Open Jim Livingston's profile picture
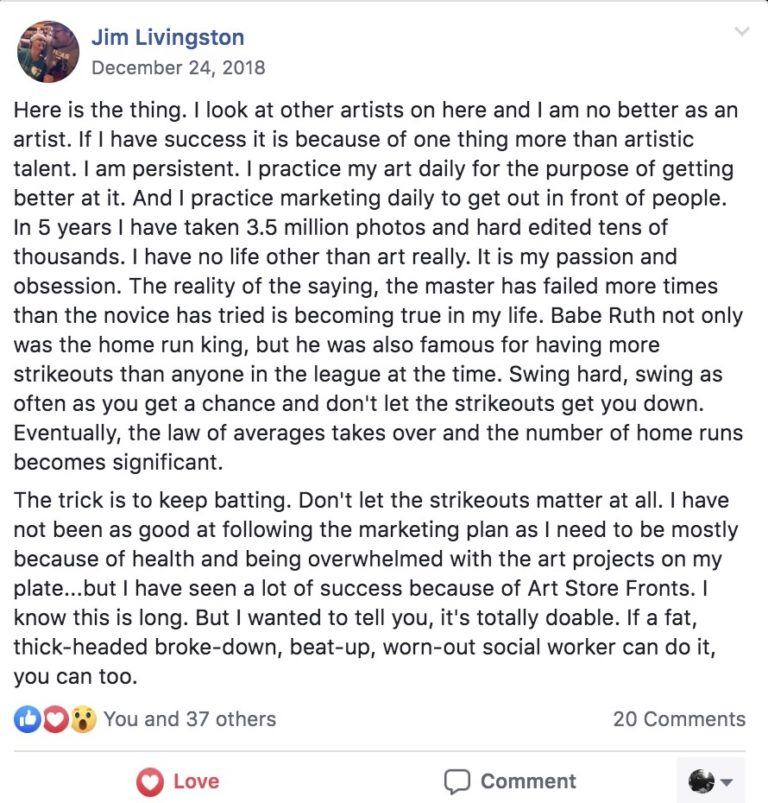 tap(48, 51)
